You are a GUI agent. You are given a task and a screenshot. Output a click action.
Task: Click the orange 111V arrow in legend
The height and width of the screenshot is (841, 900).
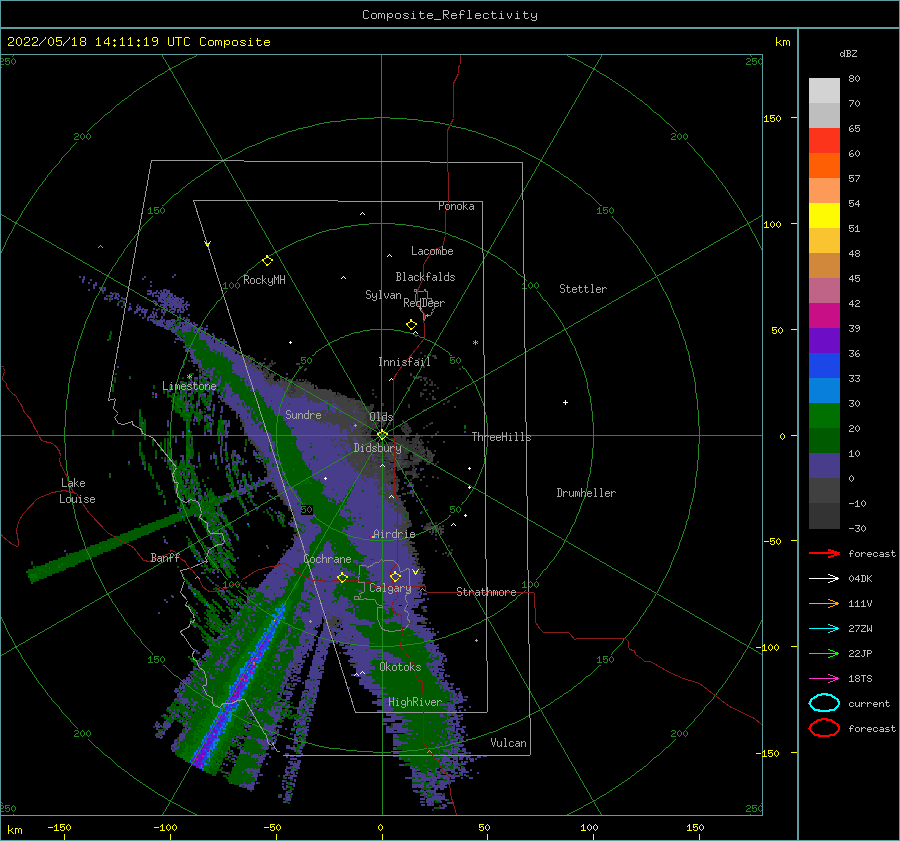point(824,603)
